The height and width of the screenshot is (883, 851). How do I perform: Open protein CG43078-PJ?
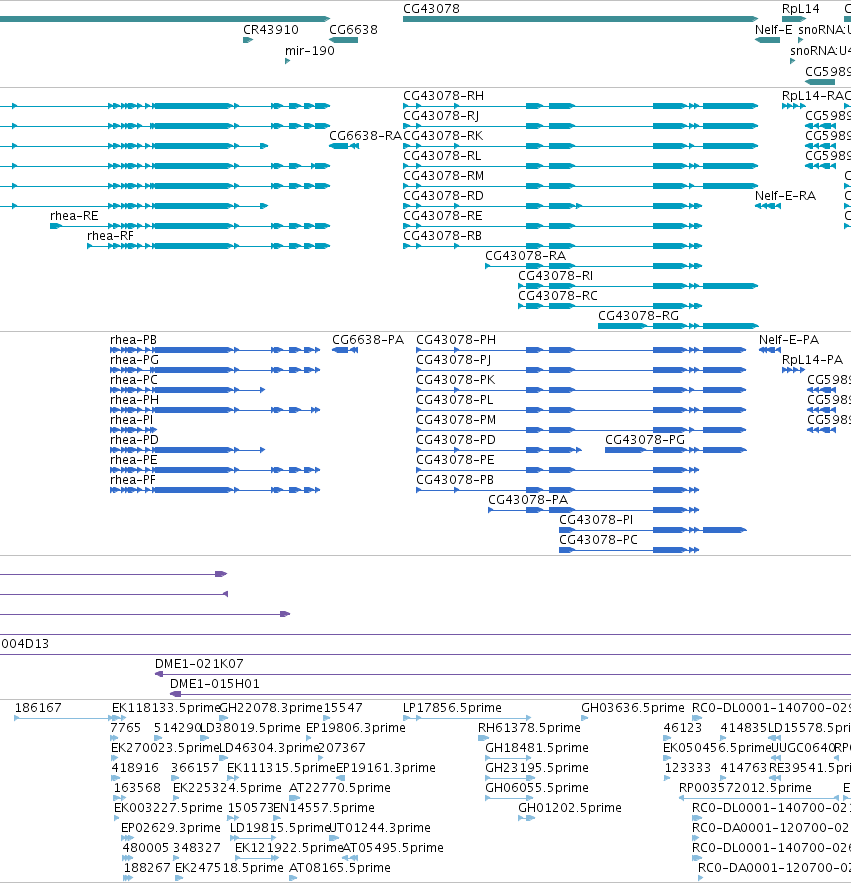pos(581,370)
